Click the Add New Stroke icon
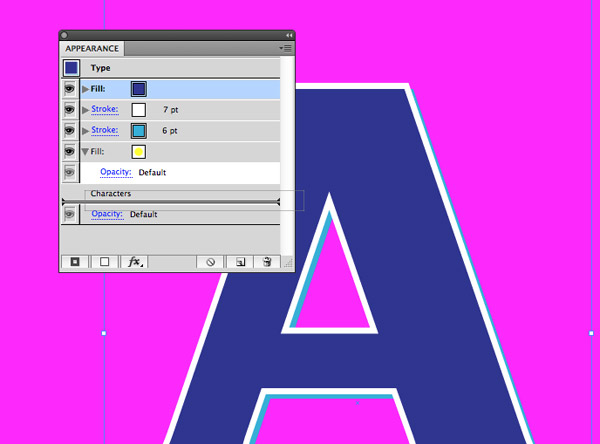 coord(75,262)
